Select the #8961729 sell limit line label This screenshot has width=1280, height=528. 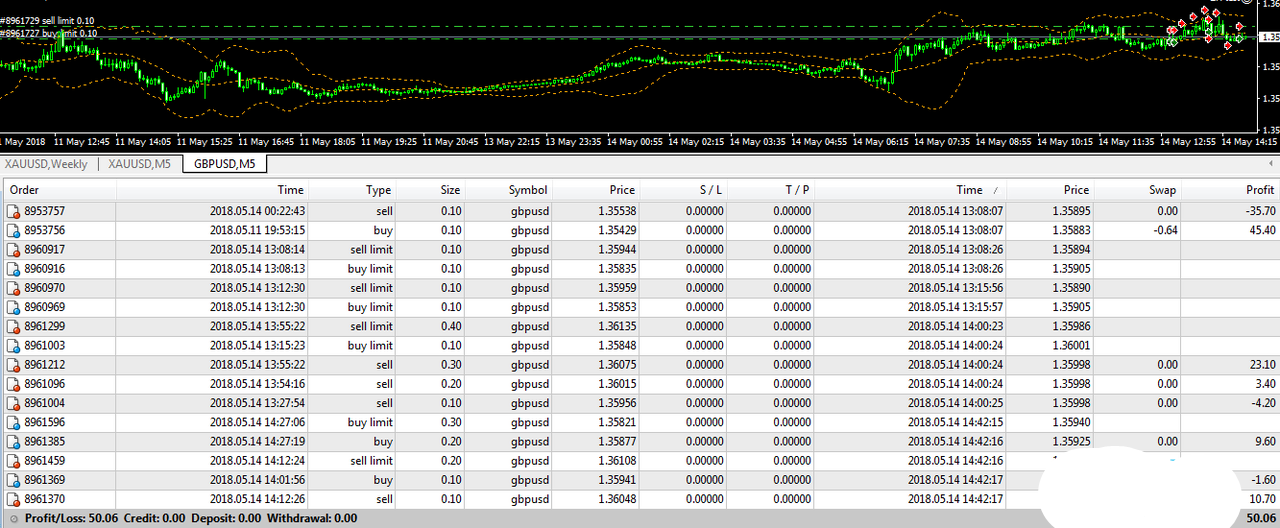48,20
